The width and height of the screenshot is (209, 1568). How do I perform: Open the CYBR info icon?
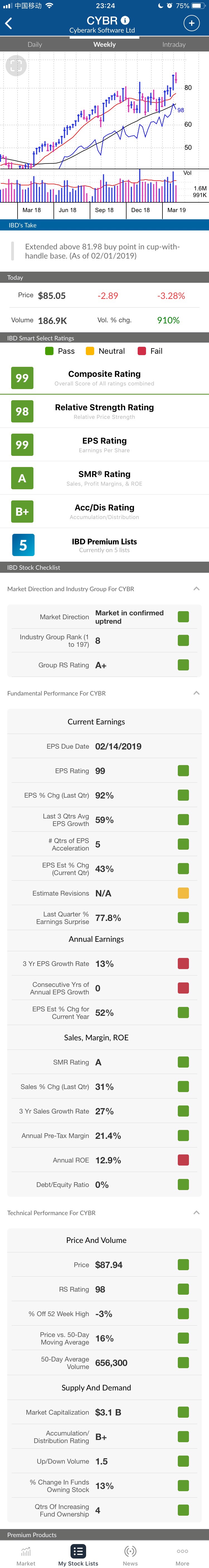tap(125, 20)
